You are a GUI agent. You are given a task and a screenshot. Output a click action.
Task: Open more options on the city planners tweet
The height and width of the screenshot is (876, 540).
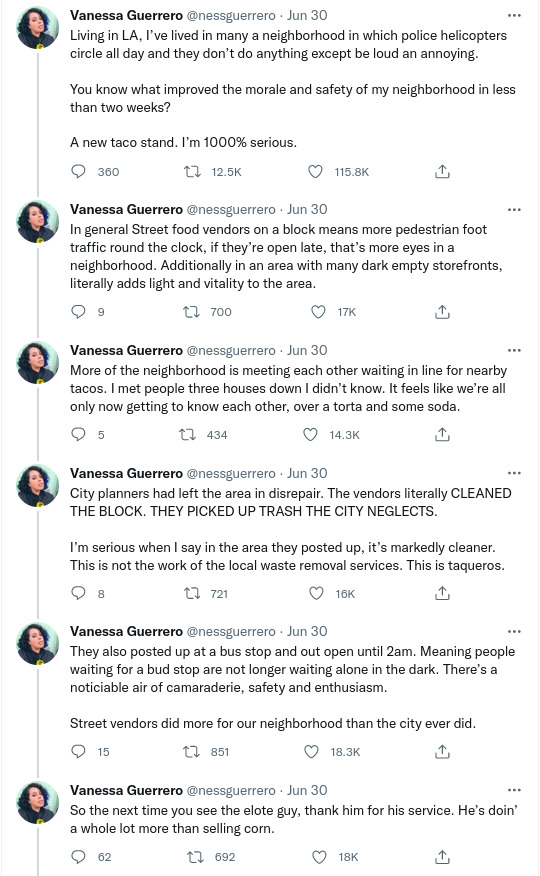[x=514, y=473]
